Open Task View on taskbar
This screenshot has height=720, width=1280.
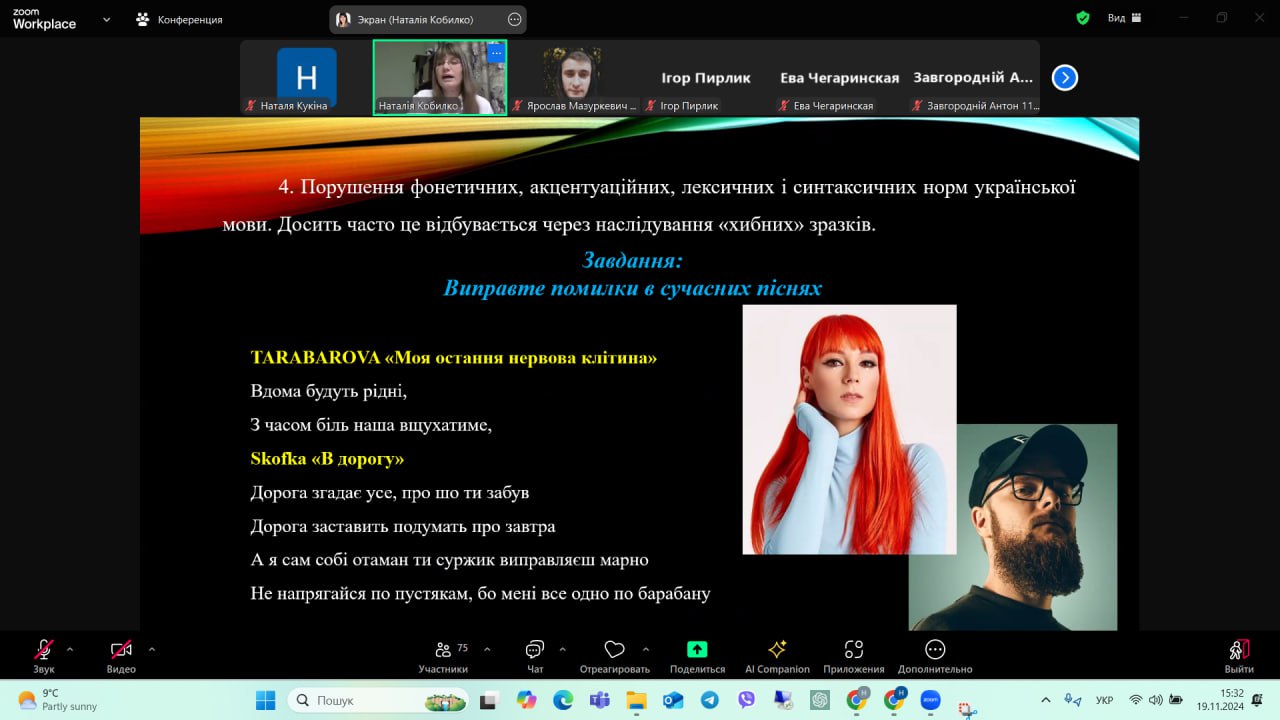(x=488, y=700)
